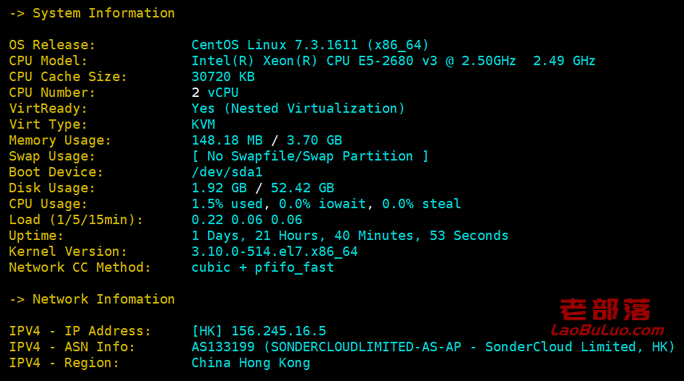684x381 pixels.
Task: Click the /dev/sda1 boot device path
Action: coord(227,172)
